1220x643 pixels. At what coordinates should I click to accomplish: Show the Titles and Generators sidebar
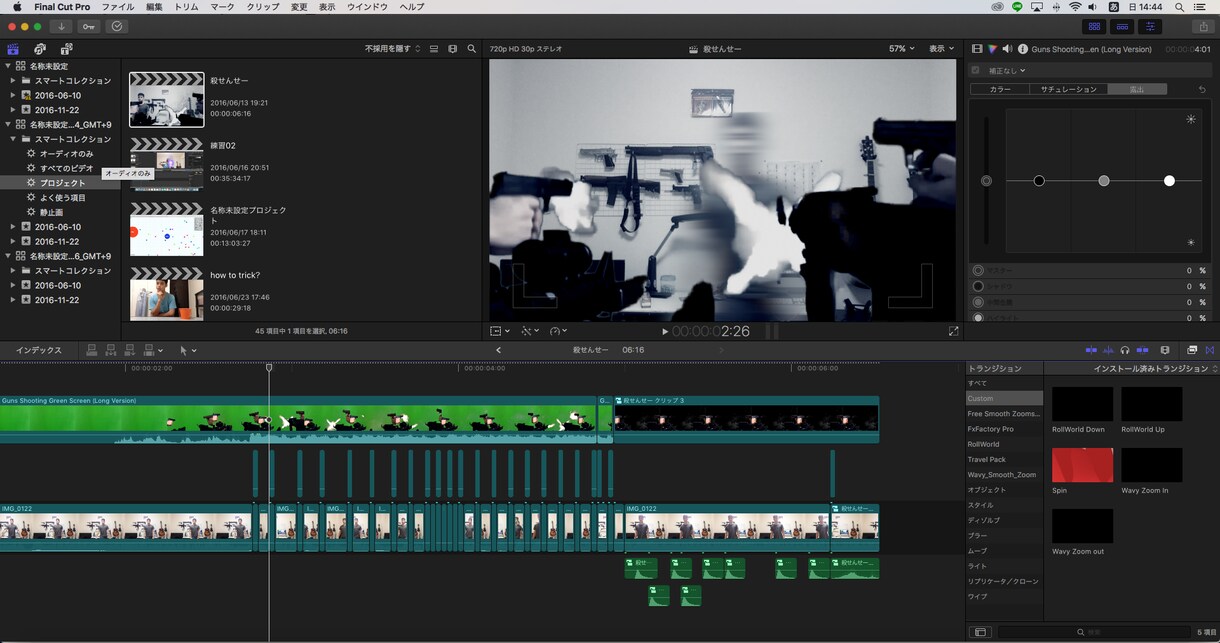pyautogui.click(x=66, y=48)
